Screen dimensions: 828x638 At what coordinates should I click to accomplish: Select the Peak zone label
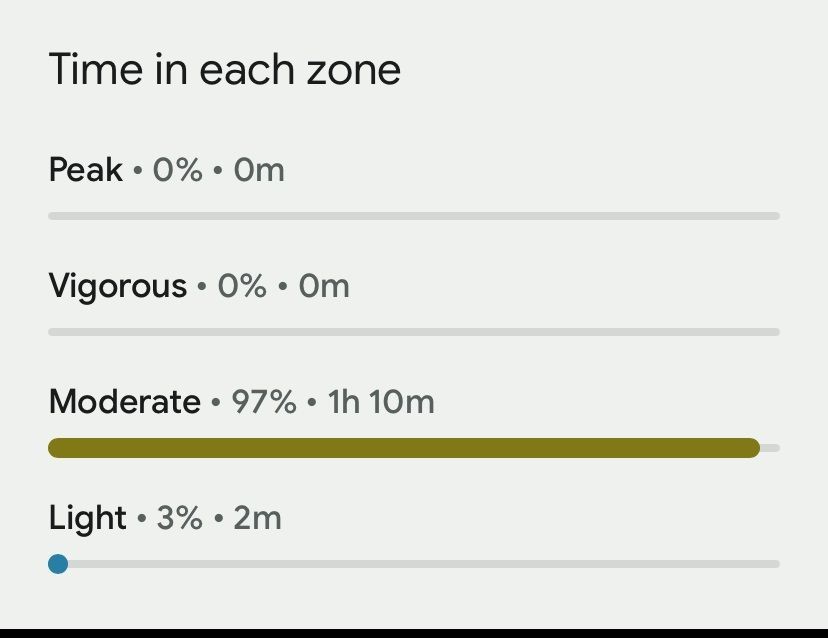tap(85, 170)
